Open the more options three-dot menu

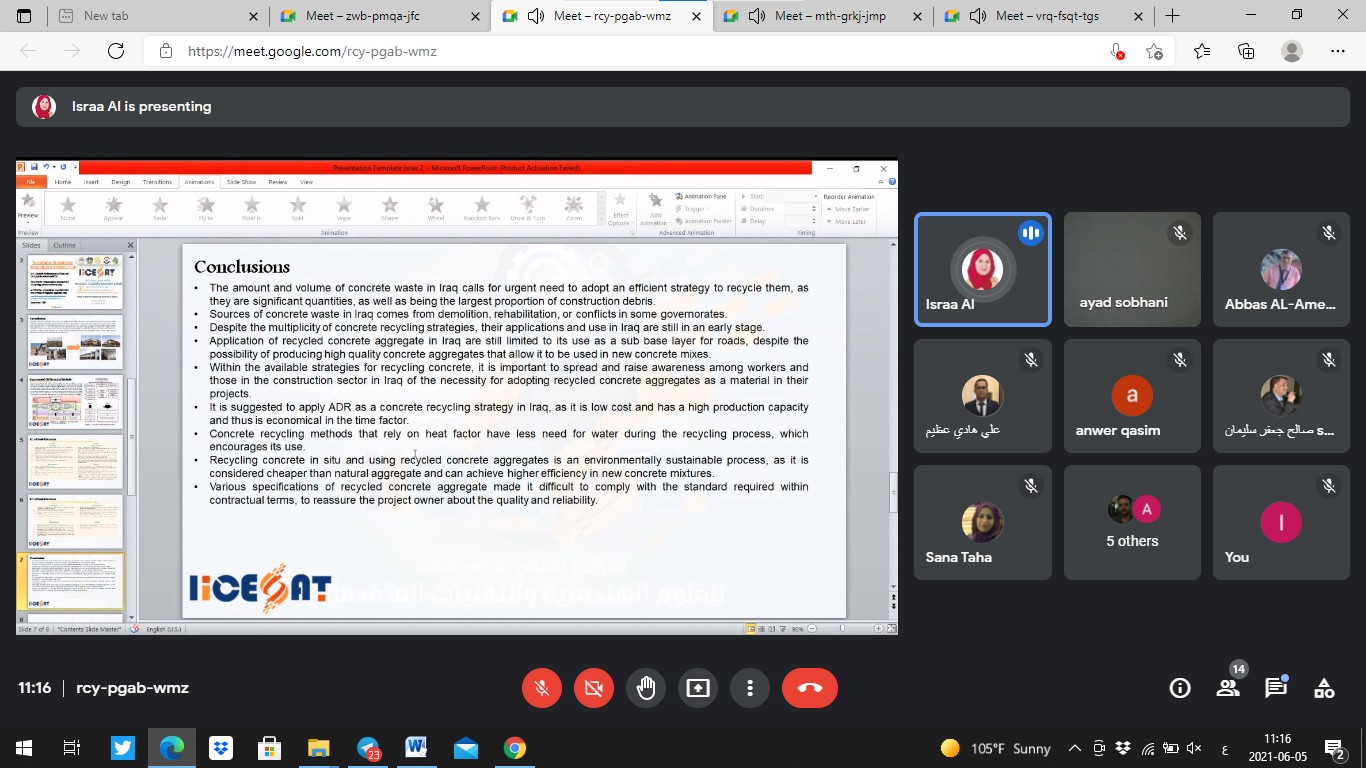(750, 688)
